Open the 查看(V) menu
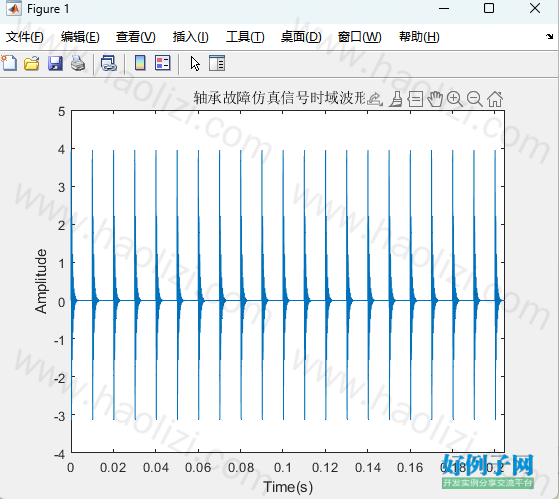This screenshot has height=499, width=559. tap(135, 37)
